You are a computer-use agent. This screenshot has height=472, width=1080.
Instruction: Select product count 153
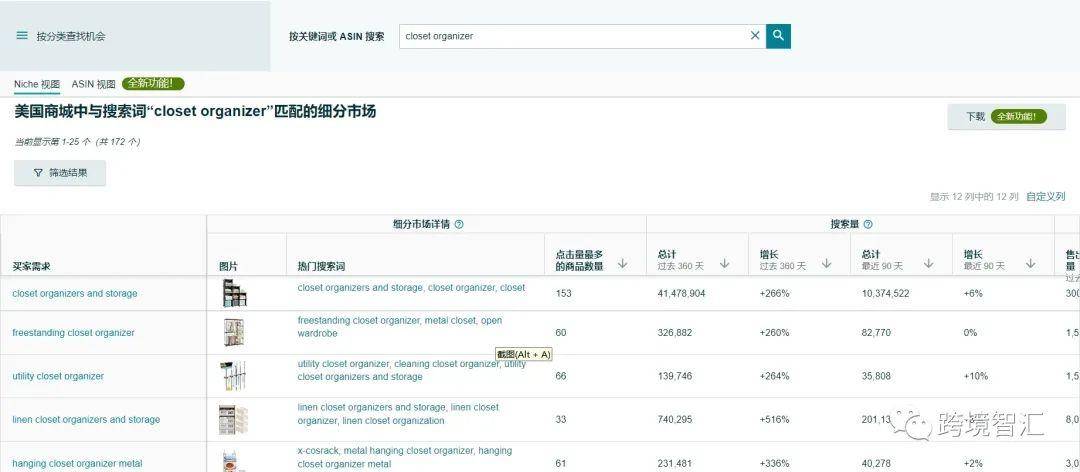[x=564, y=294]
